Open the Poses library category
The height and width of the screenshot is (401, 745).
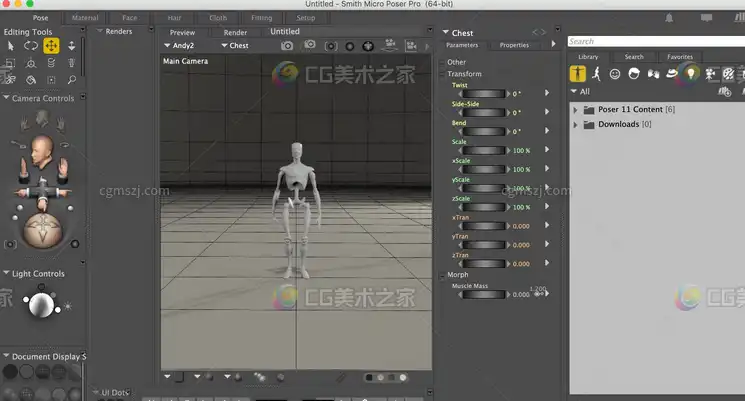pos(596,74)
